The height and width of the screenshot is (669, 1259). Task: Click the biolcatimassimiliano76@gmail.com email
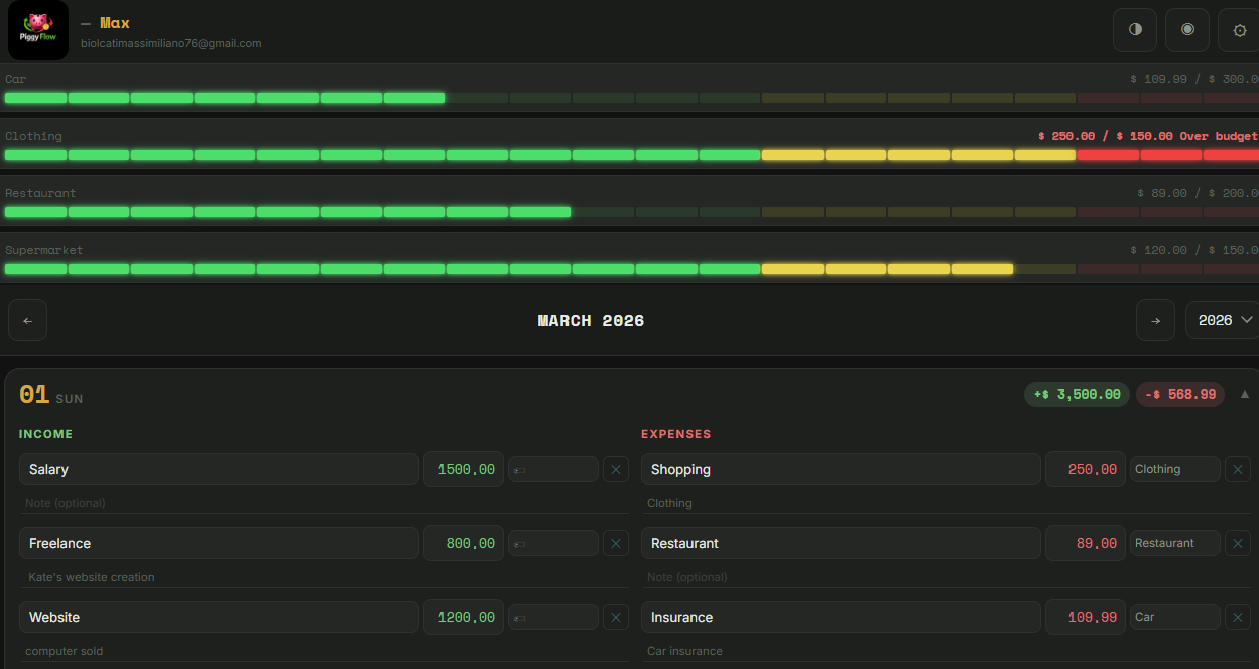click(x=171, y=43)
